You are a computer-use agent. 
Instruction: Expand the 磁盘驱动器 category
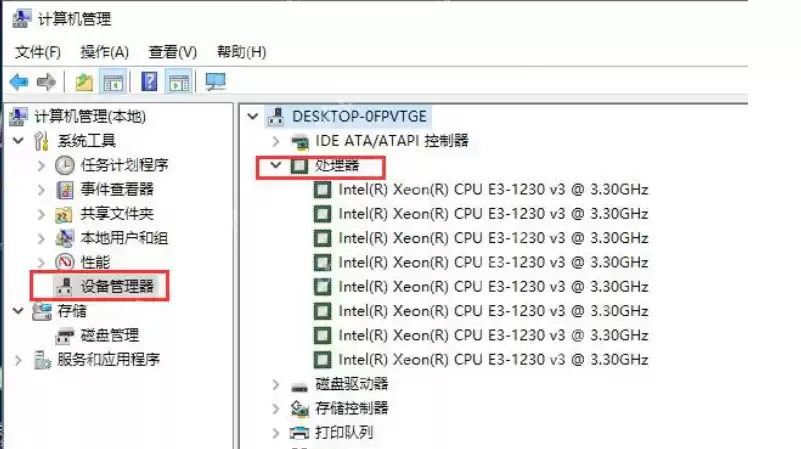[x=276, y=384]
